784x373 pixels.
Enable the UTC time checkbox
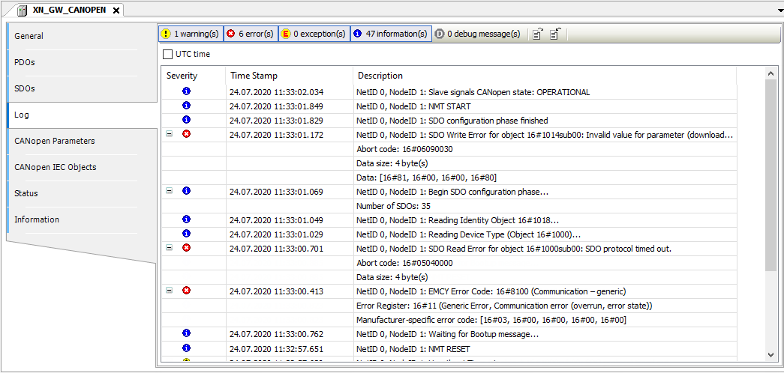coord(168,54)
